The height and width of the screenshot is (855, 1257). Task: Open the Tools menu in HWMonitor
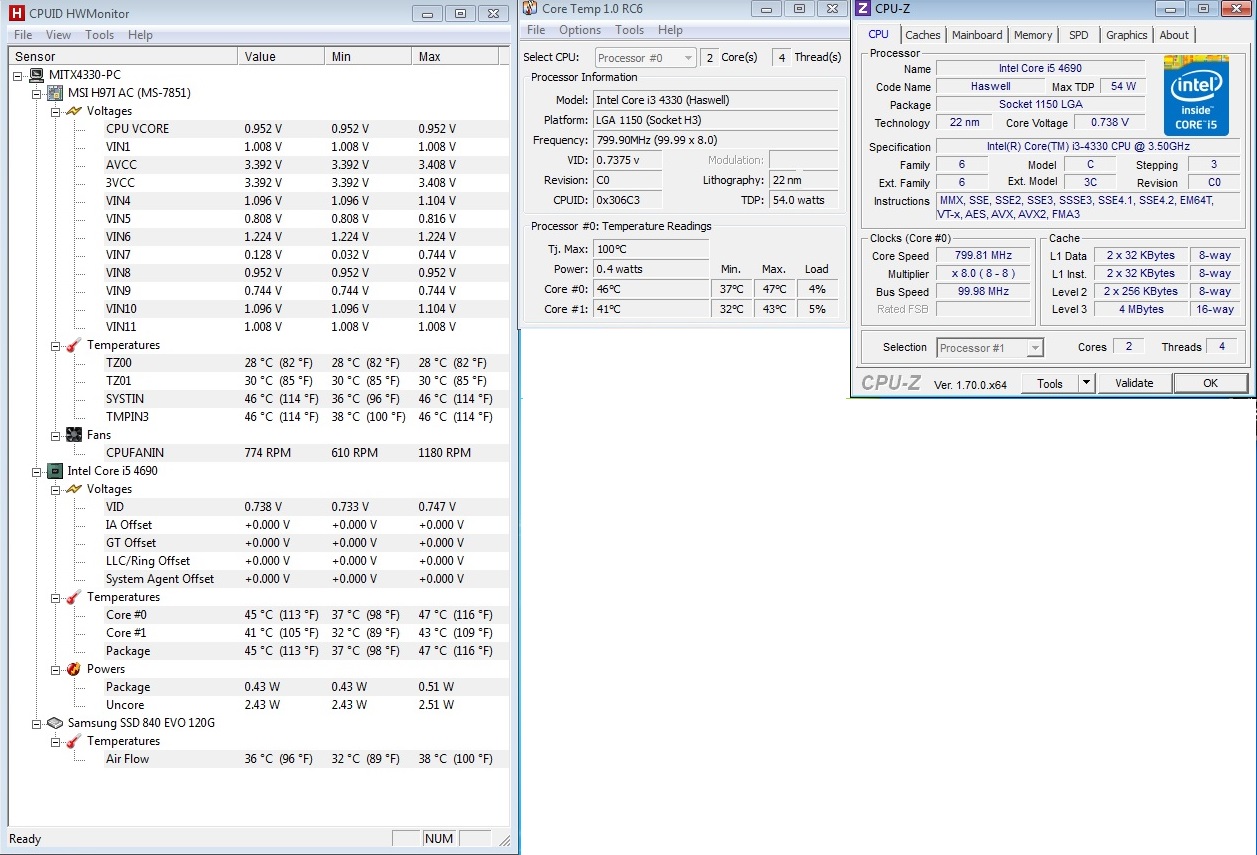99,35
